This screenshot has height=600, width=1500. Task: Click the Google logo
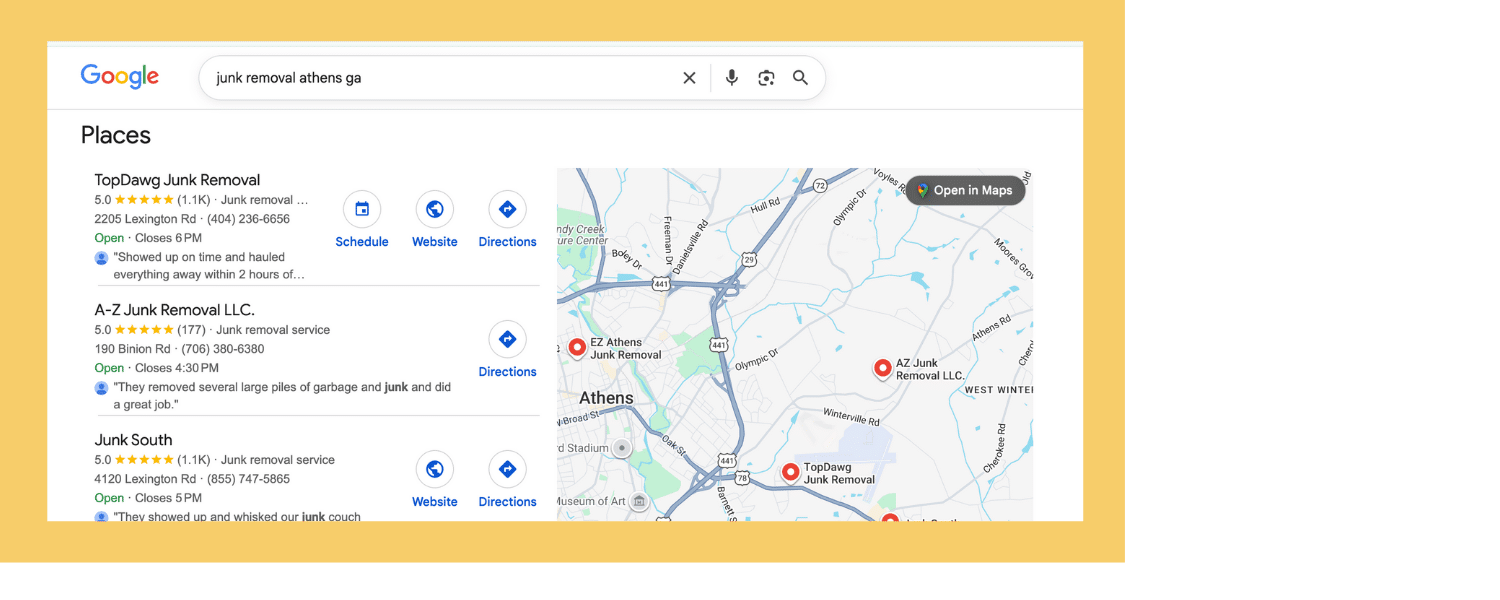point(120,77)
